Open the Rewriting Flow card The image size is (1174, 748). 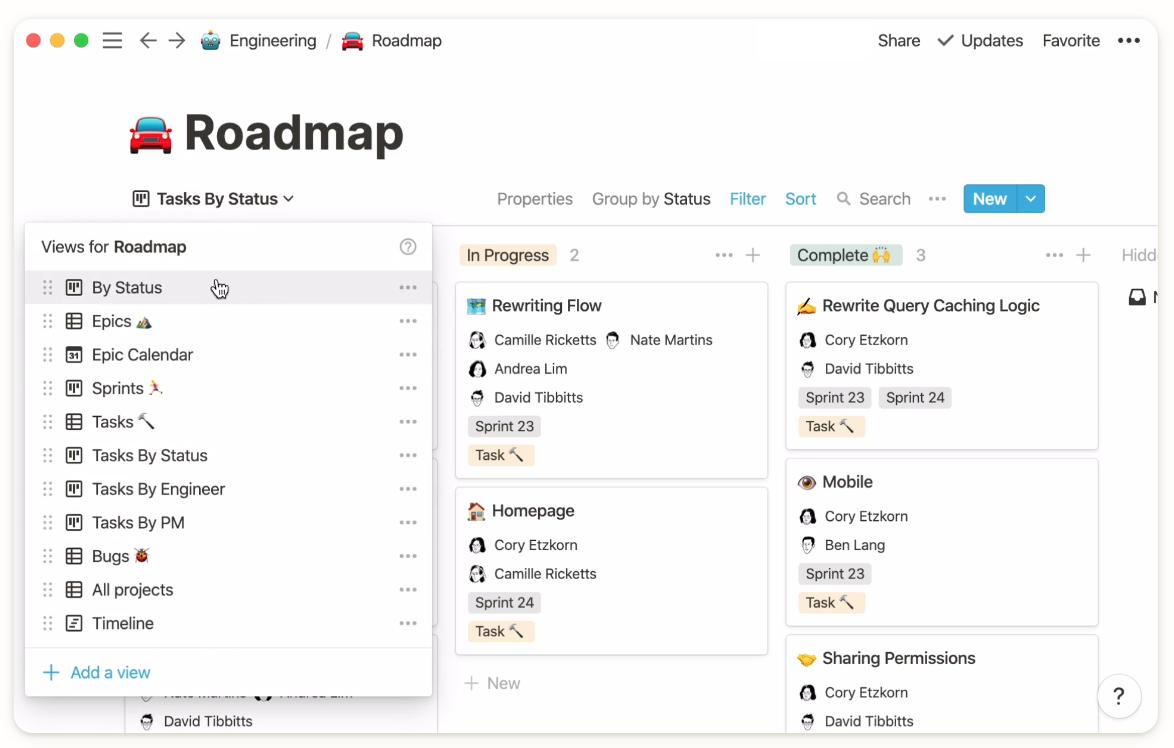547,306
